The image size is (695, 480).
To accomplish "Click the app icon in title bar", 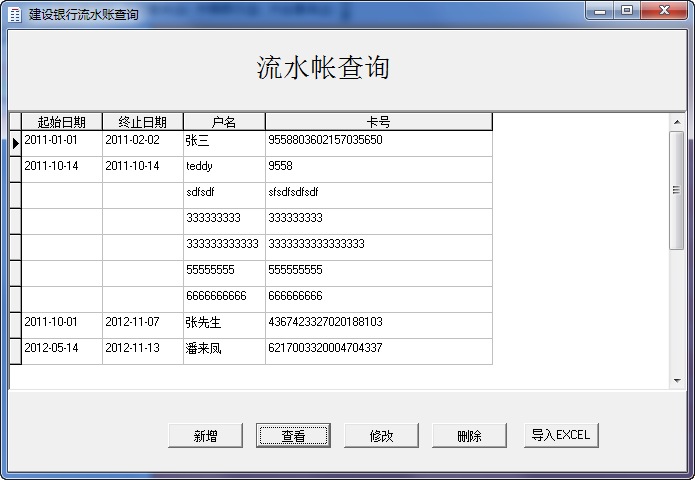I will 15,14.
